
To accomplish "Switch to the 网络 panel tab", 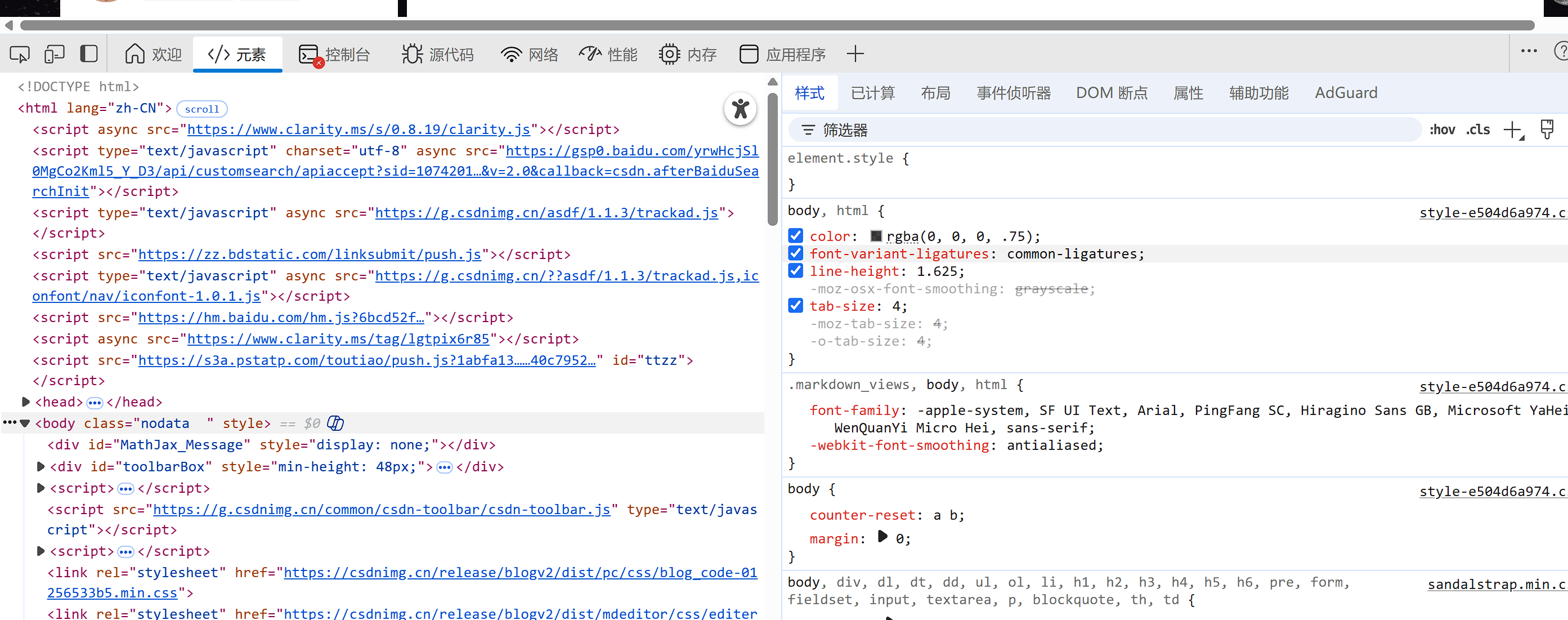I will tap(529, 53).
